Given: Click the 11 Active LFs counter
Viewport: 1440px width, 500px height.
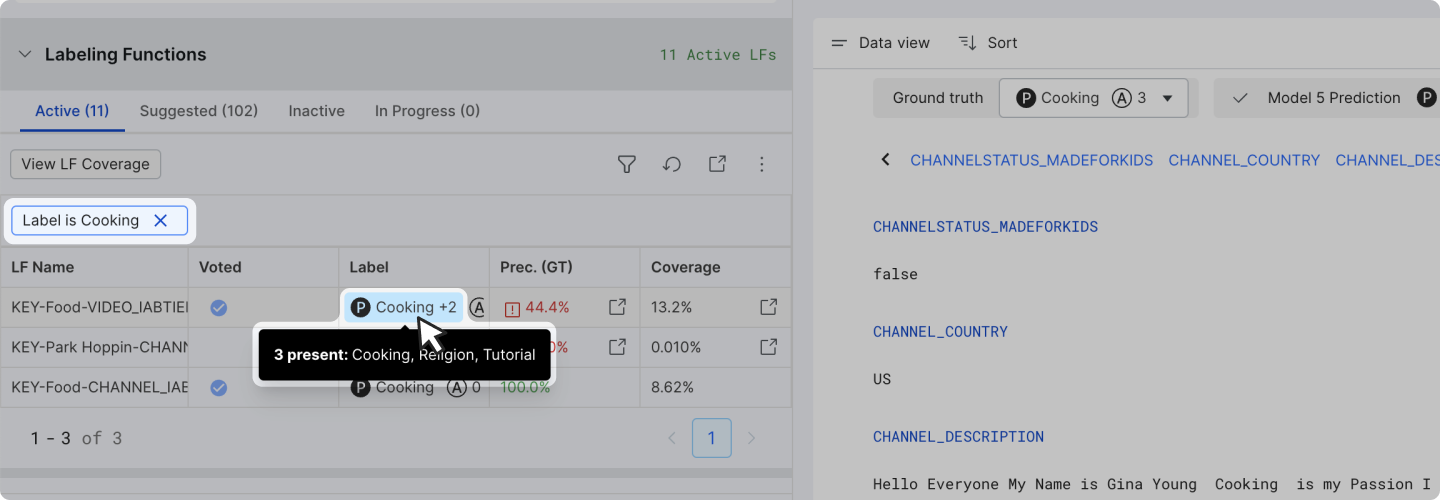Looking at the screenshot, I should tap(717, 55).
